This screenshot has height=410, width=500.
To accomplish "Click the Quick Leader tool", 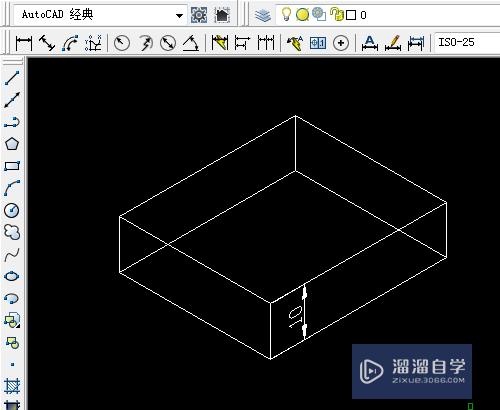I will pyautogui.click(x=295, y=43).
